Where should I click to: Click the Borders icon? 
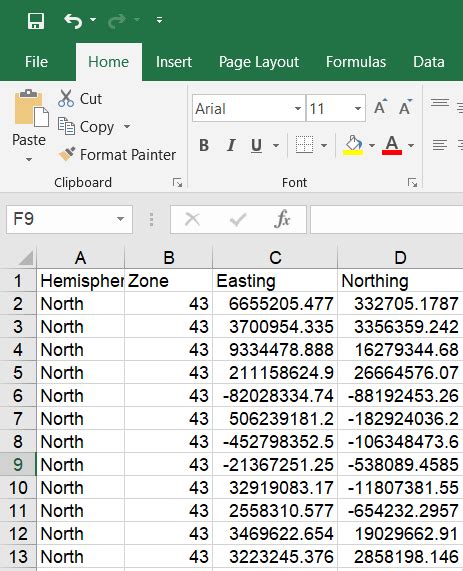[305, 145]
